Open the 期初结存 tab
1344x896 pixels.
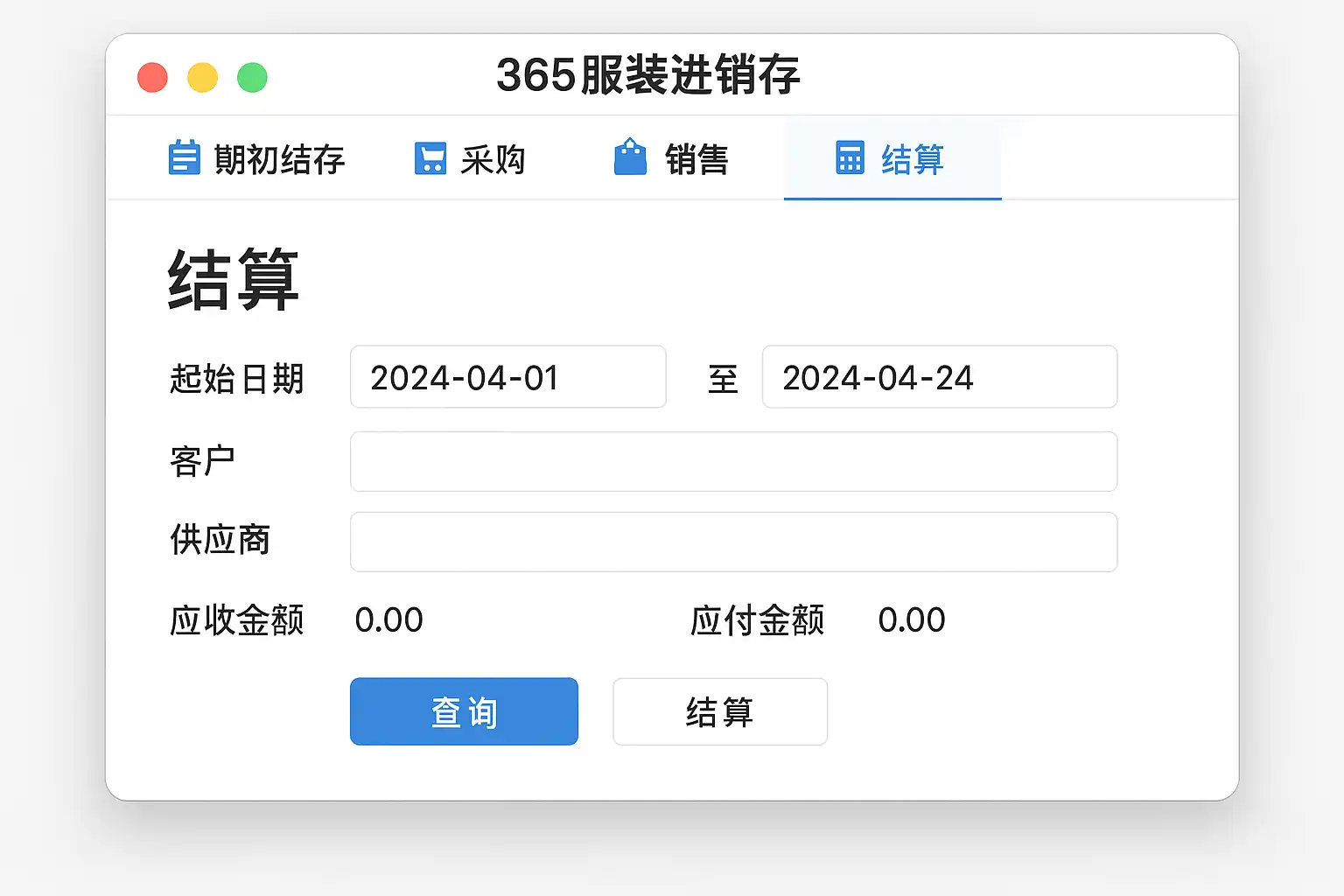pyautogui.click(x=279, y=160)
